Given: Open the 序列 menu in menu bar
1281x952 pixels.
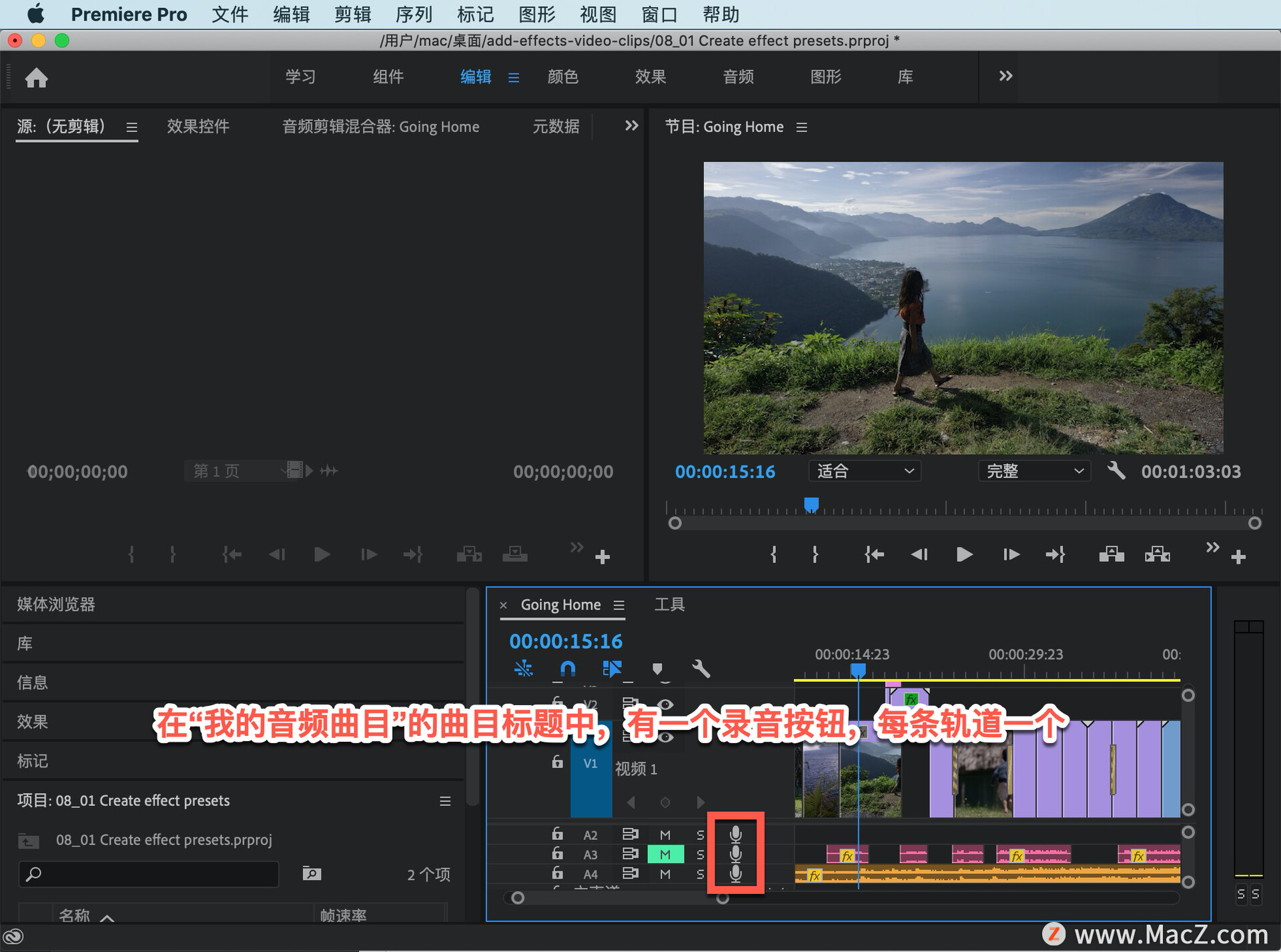Looking at the screenshot, I should (414, 14).
